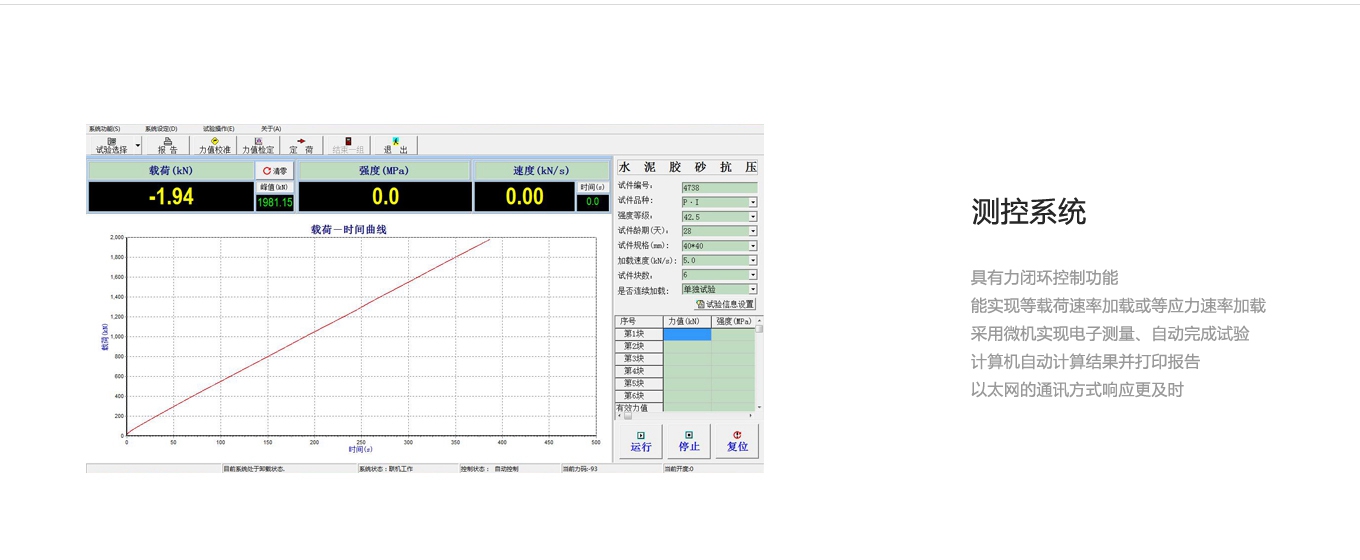
Task: Expand the 试验选择 dropdown arrow
Action: pyautogui.click(x=138, y=147)
